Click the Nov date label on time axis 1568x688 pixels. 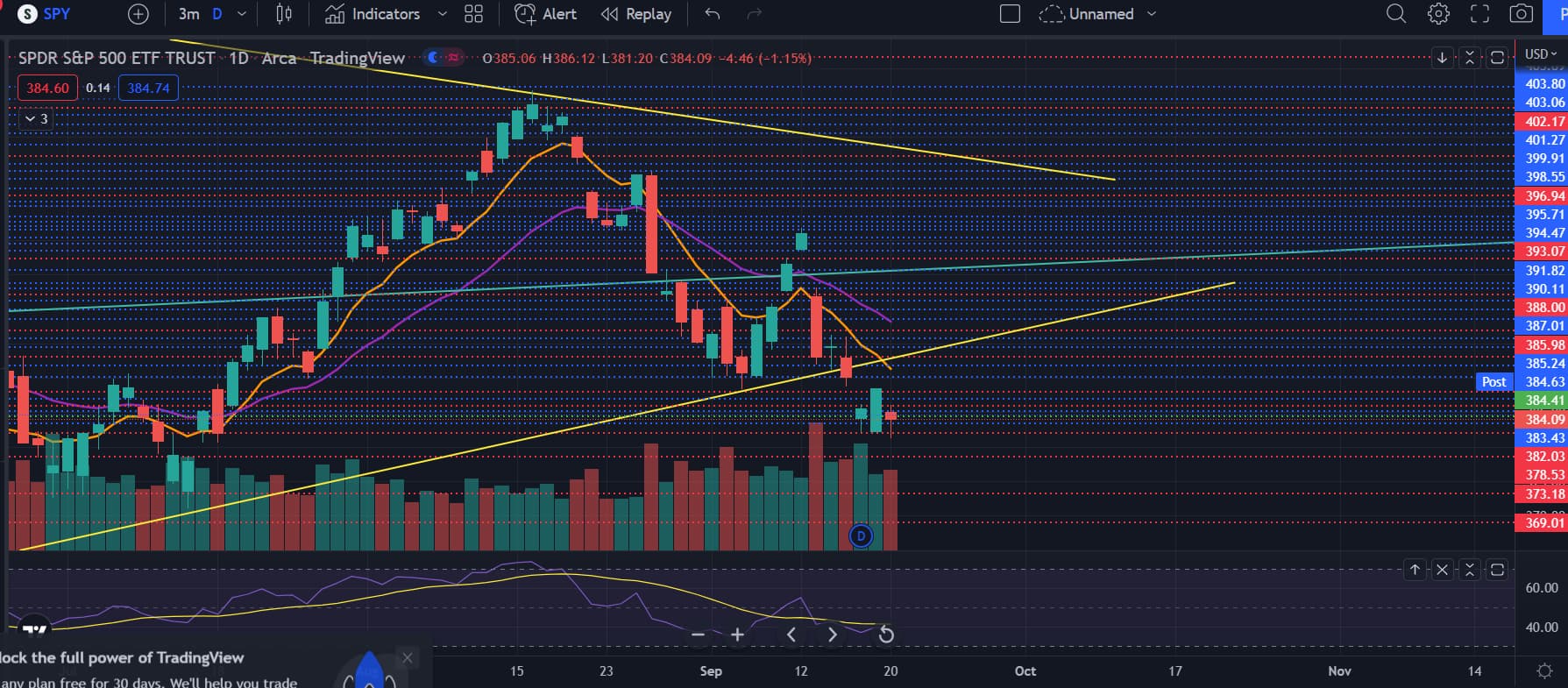[x=1339, y=671]
